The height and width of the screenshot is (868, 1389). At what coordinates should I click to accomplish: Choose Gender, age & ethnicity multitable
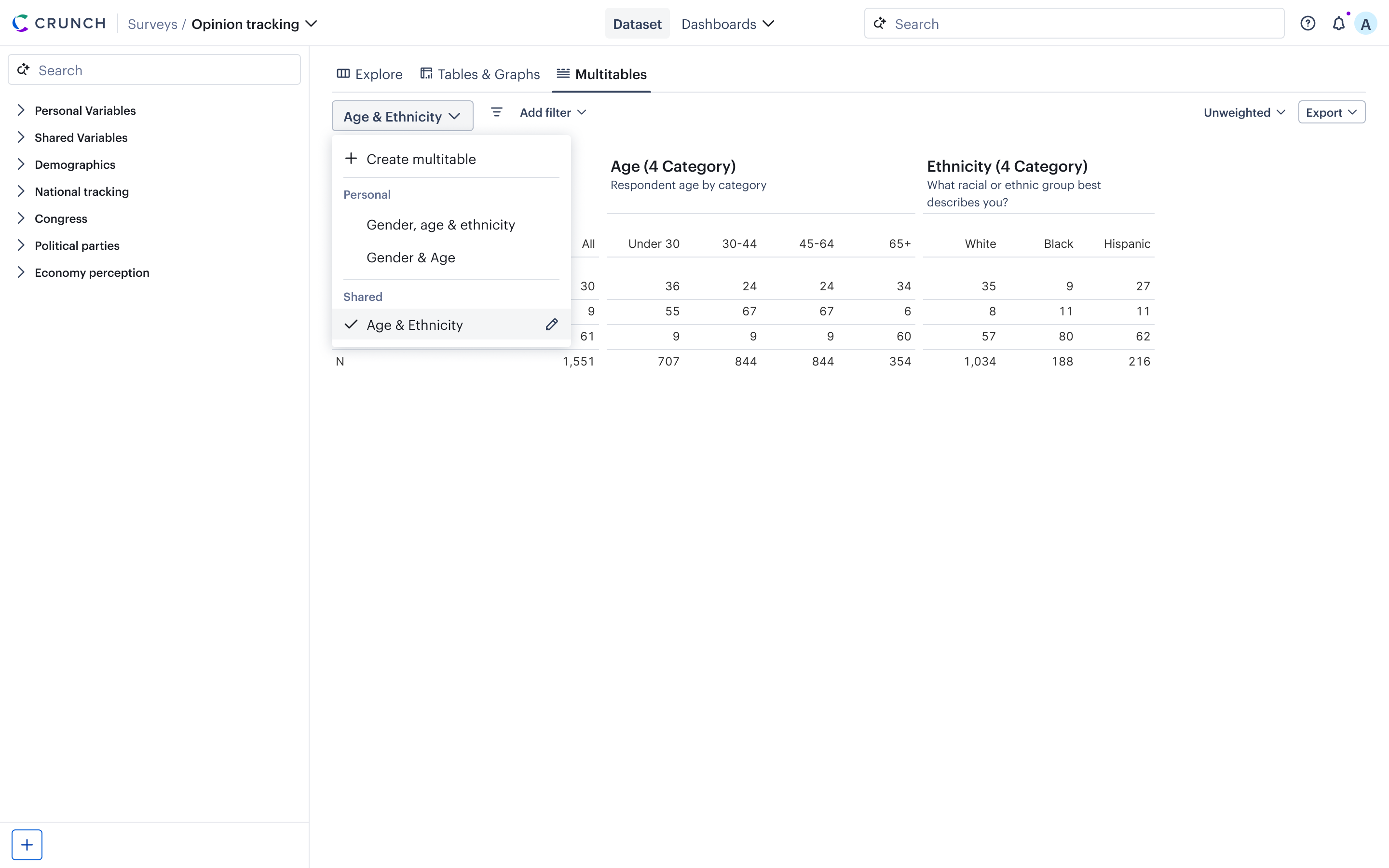coord(440,225)
